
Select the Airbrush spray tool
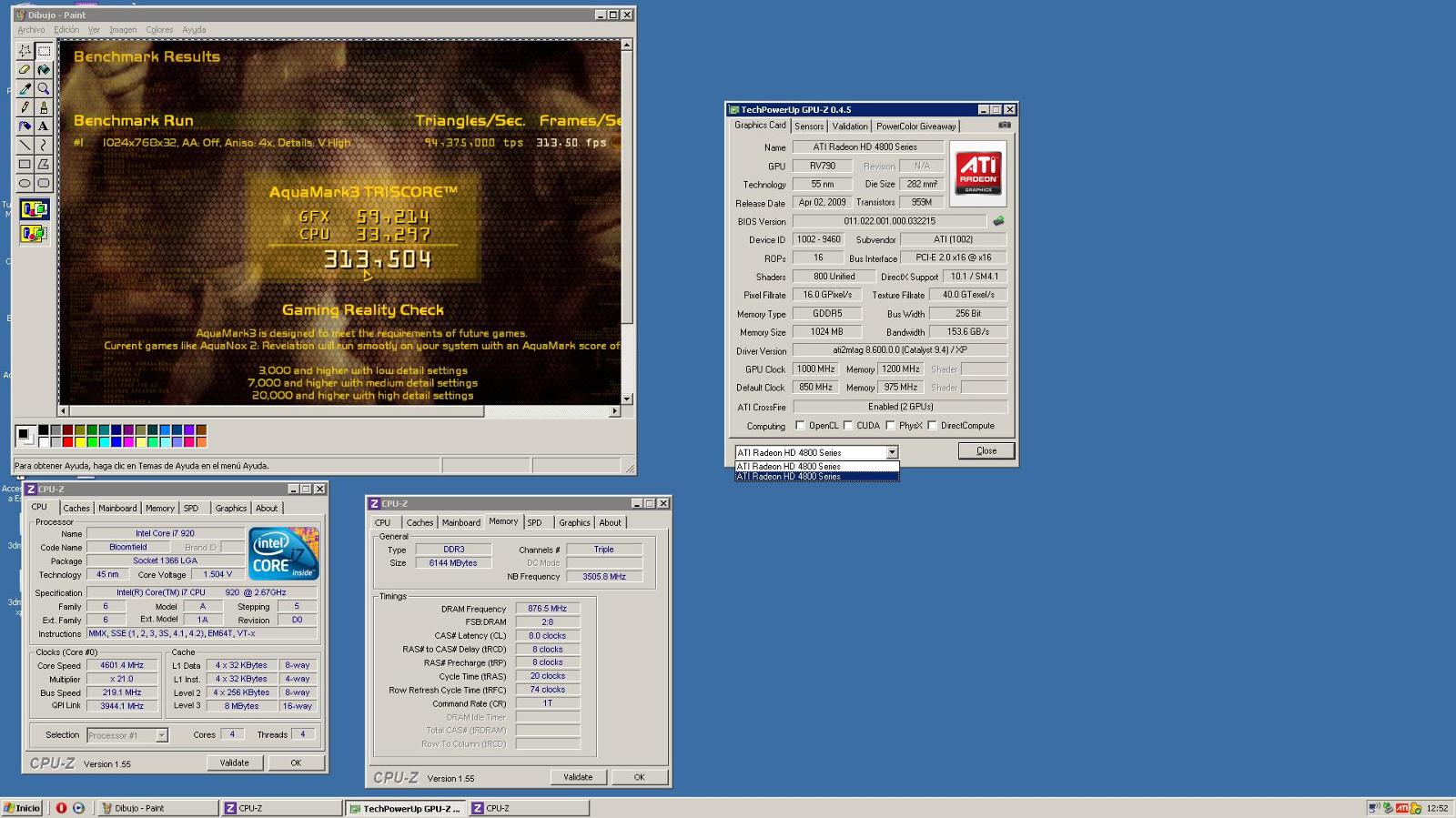(x=25, y=126)
